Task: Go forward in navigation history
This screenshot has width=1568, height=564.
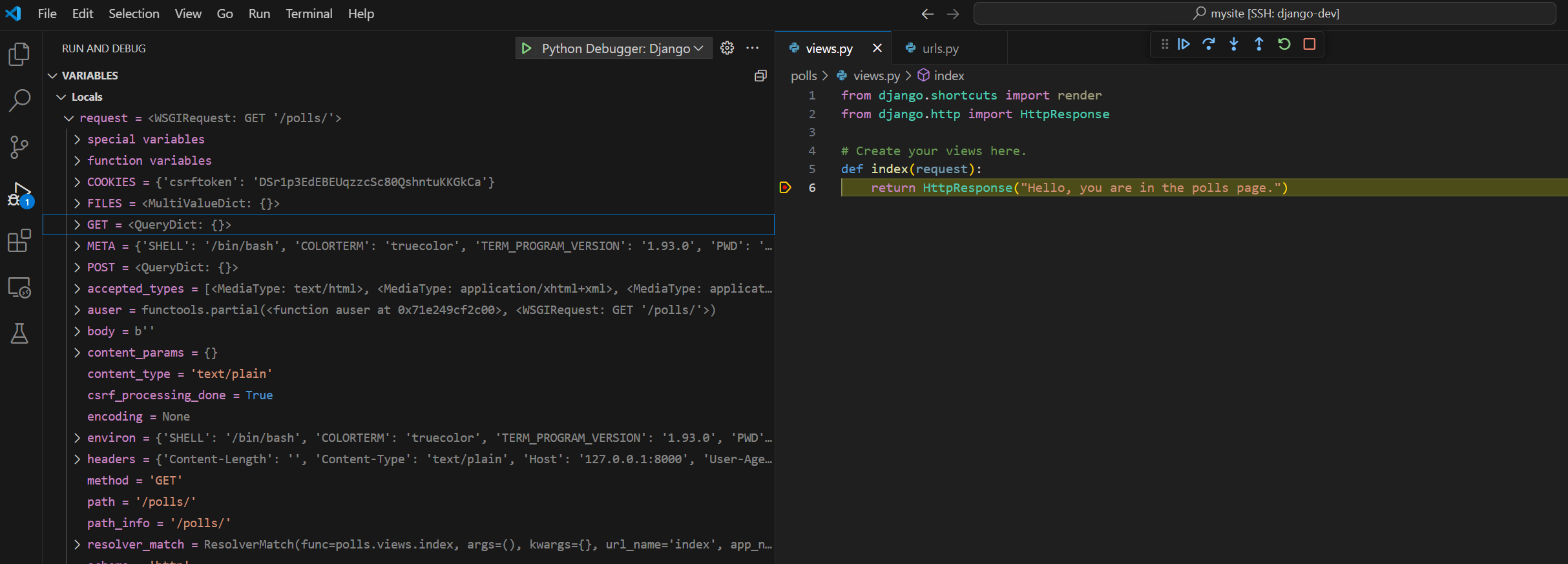Action: coord(953,14)
